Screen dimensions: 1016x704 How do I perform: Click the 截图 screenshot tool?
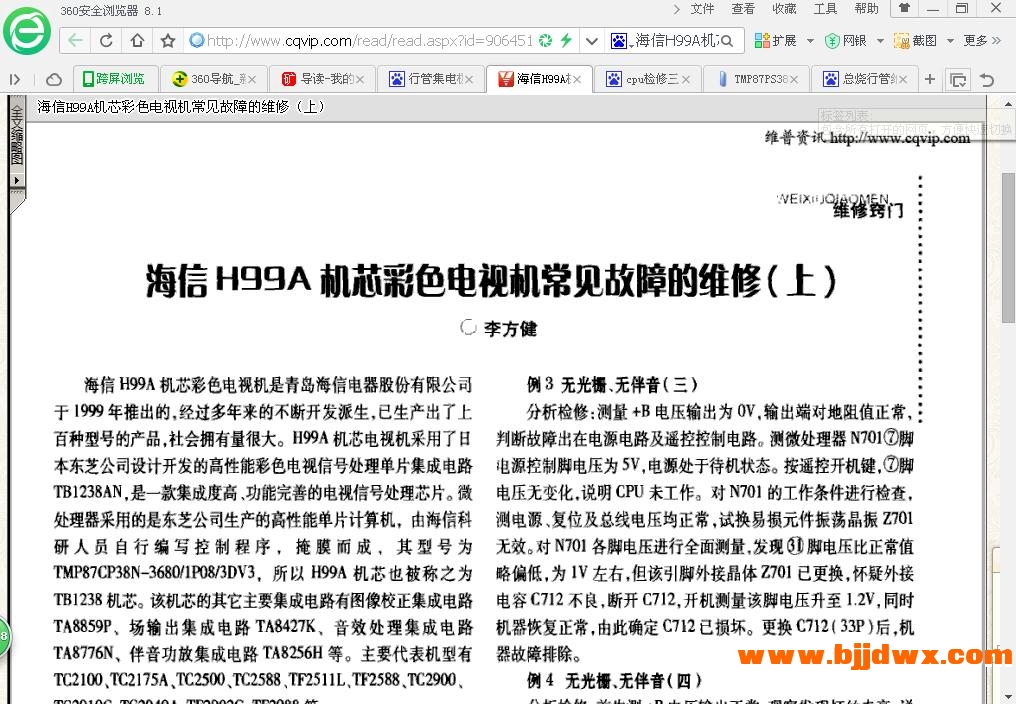915,41
